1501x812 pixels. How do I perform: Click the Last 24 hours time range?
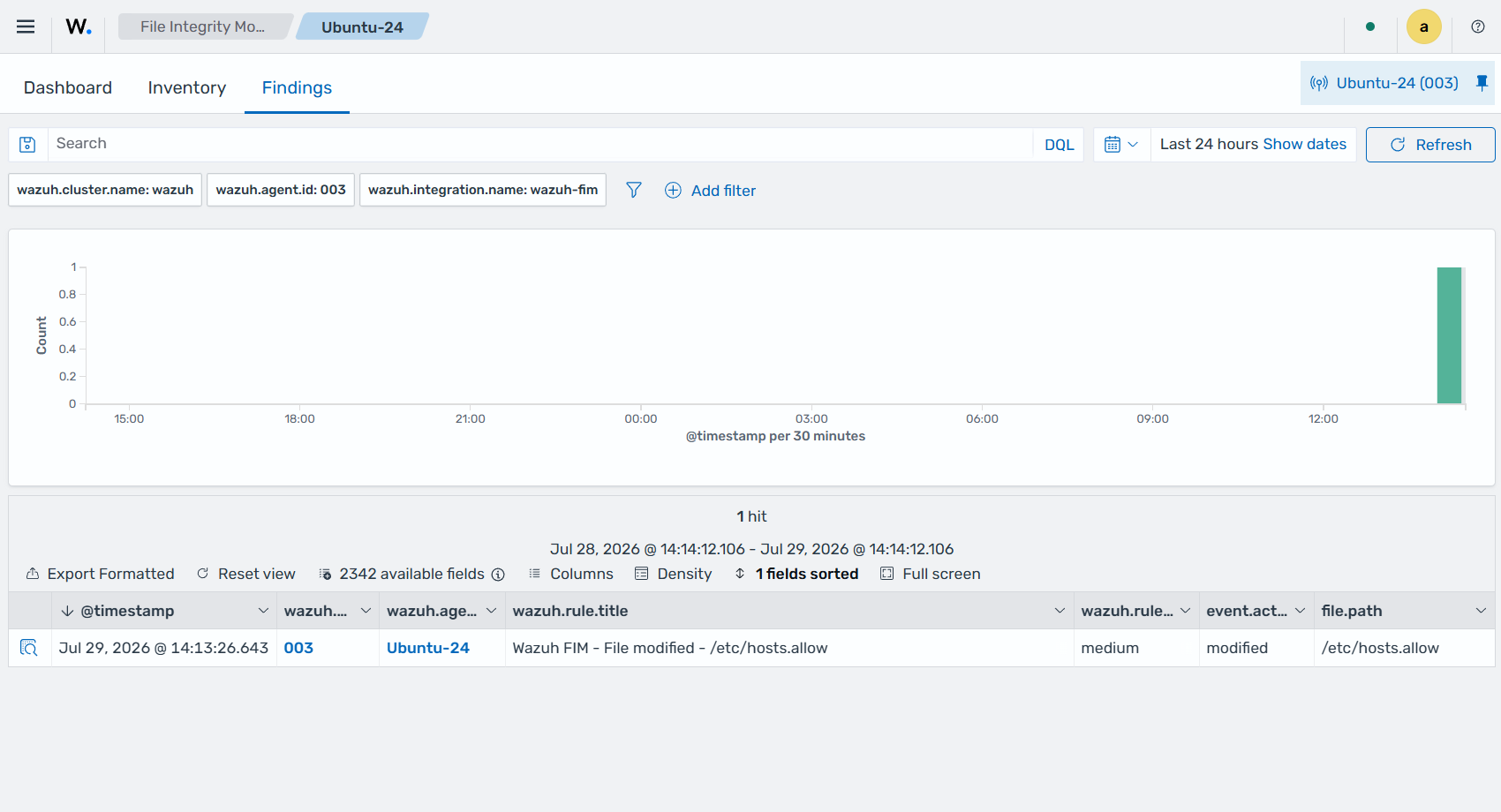pyautogui.click(x=1209, y=144)
